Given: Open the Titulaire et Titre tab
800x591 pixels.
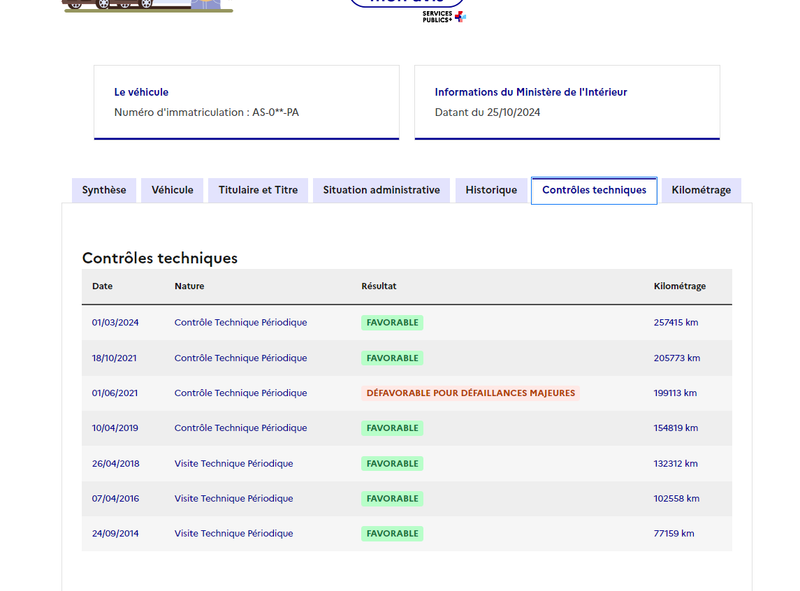Looking at the screenshot, I should click(258, 190).
